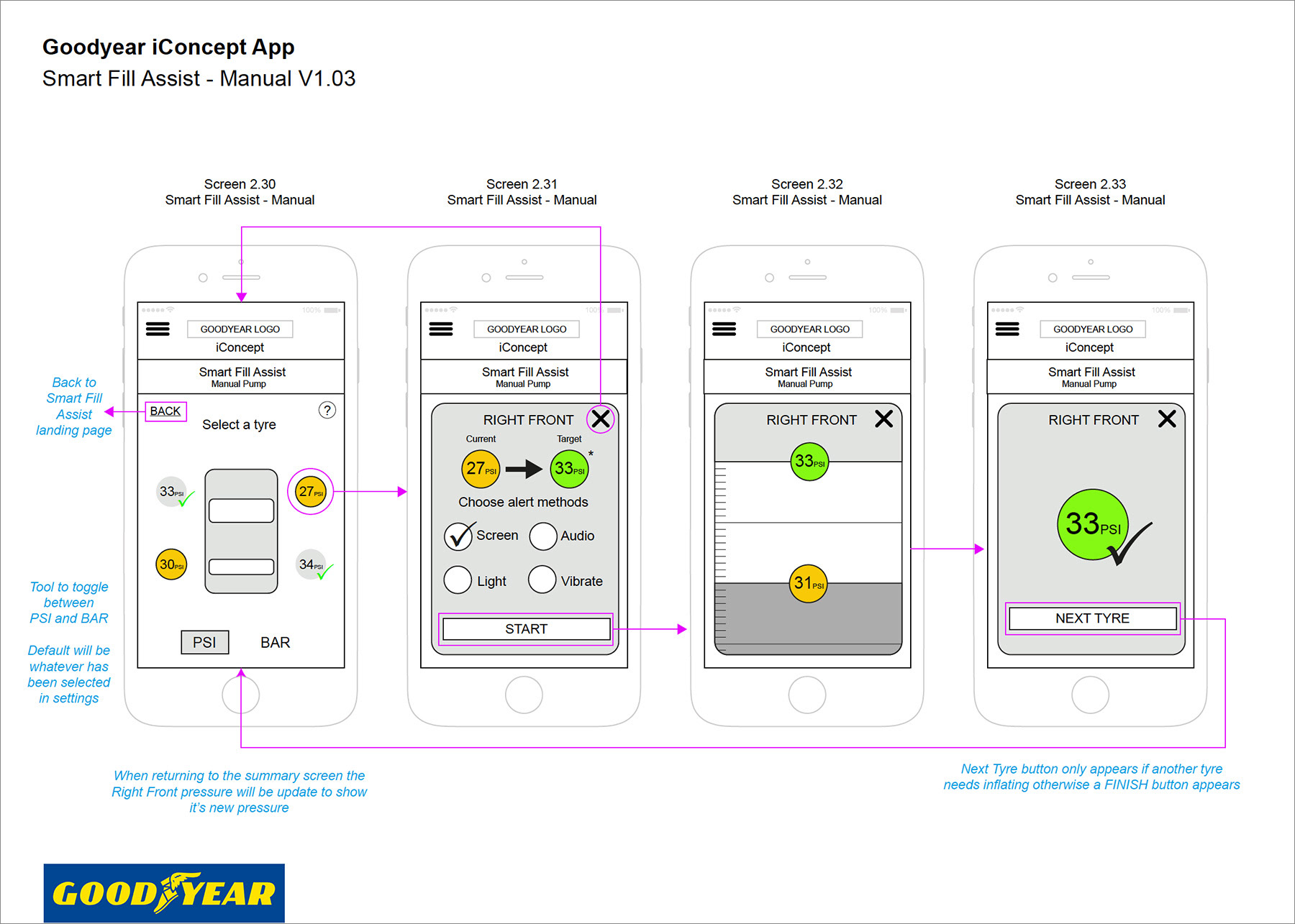Image resolution: width=1295 pixels, height=924 pixels.
Task: Click the 'Screen 2.33' caption
Action: [1090, 184]
